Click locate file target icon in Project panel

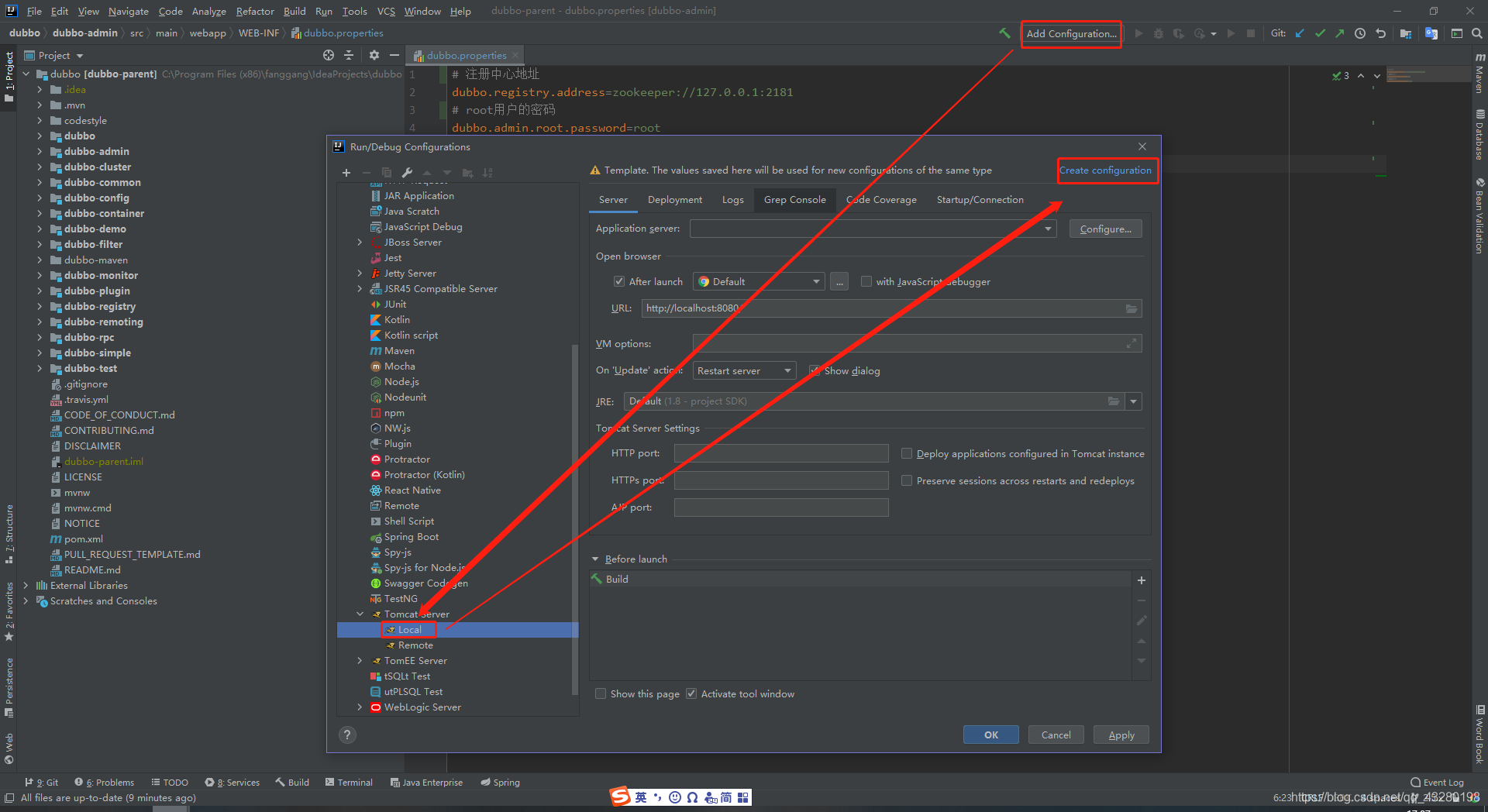329,55
